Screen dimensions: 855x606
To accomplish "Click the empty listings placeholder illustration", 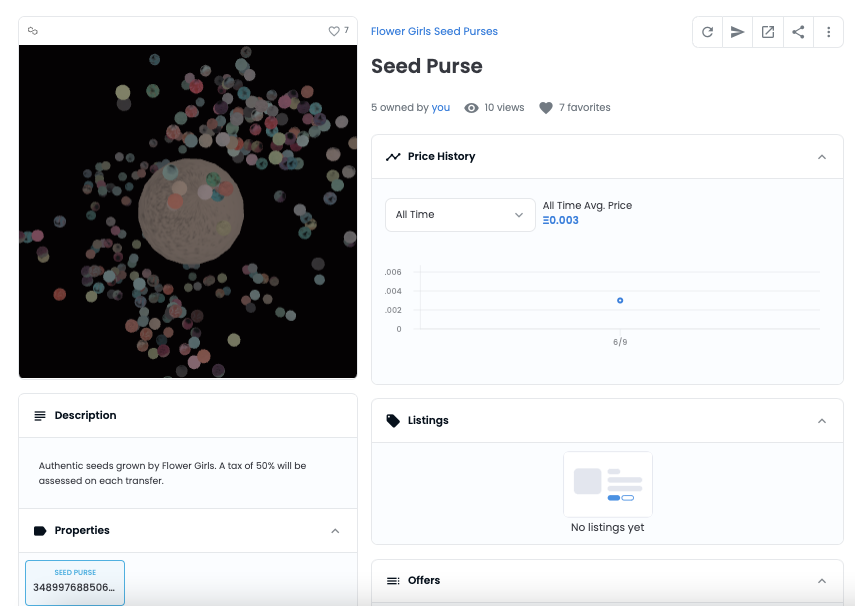I will (x=608, y=484).
